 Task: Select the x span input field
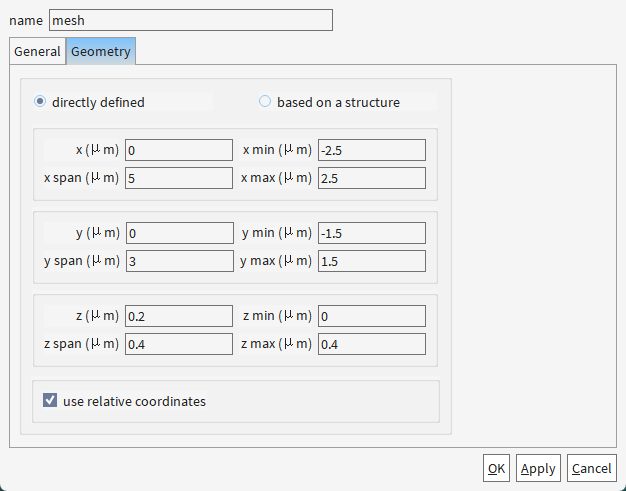179,178
